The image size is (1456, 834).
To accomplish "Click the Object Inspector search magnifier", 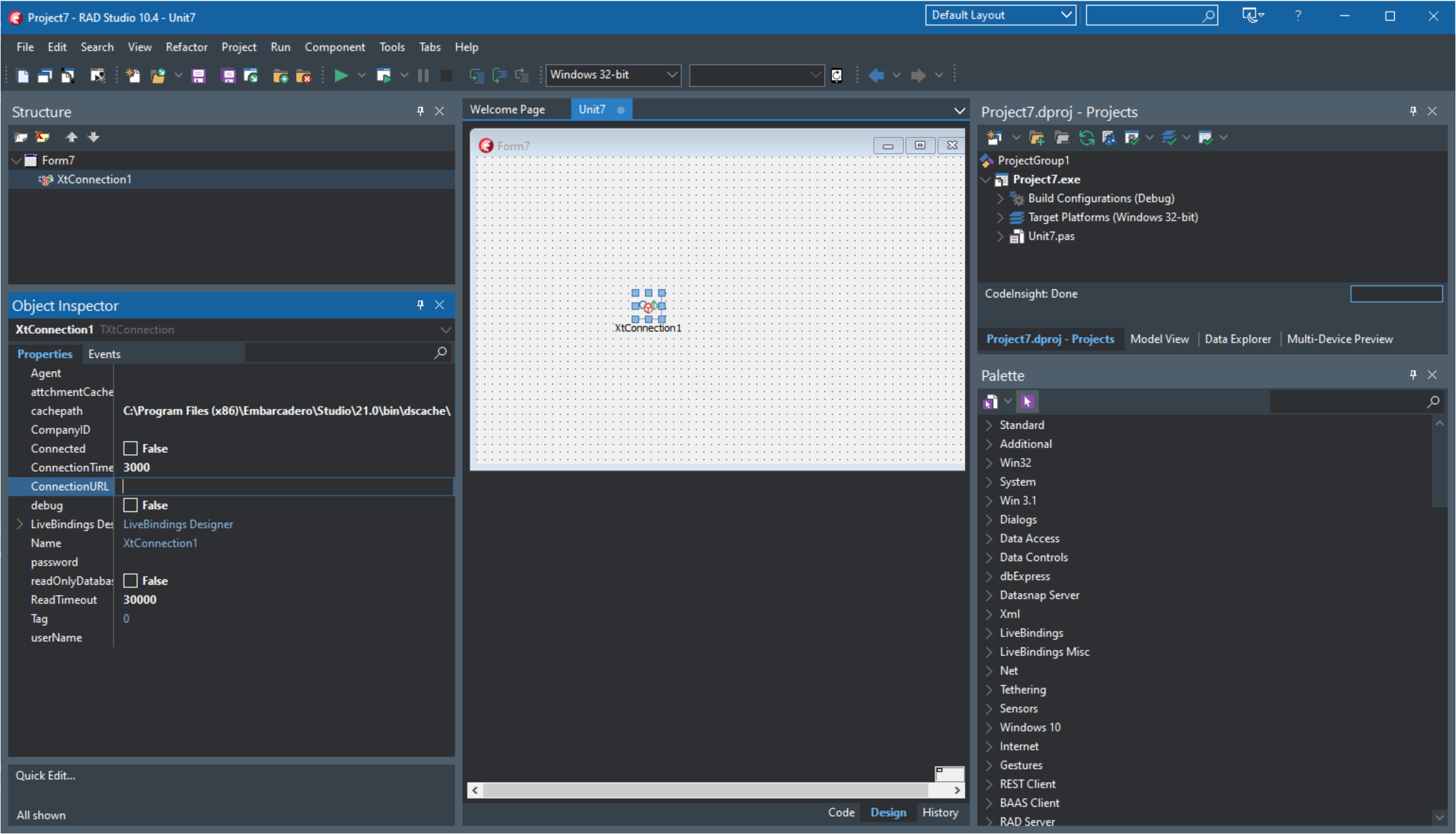I will click(440, 353).
